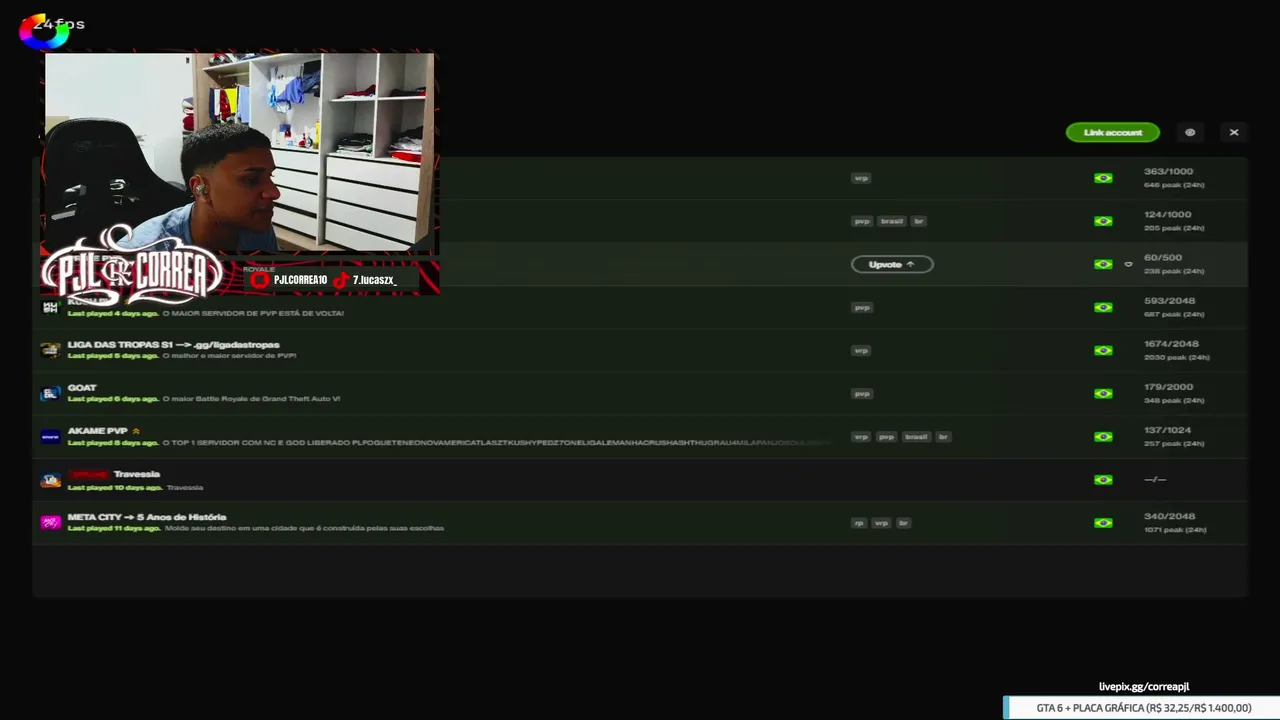Click the Brazil flag in the META CITY row
1280x720 pixels.
point(1103,522)
